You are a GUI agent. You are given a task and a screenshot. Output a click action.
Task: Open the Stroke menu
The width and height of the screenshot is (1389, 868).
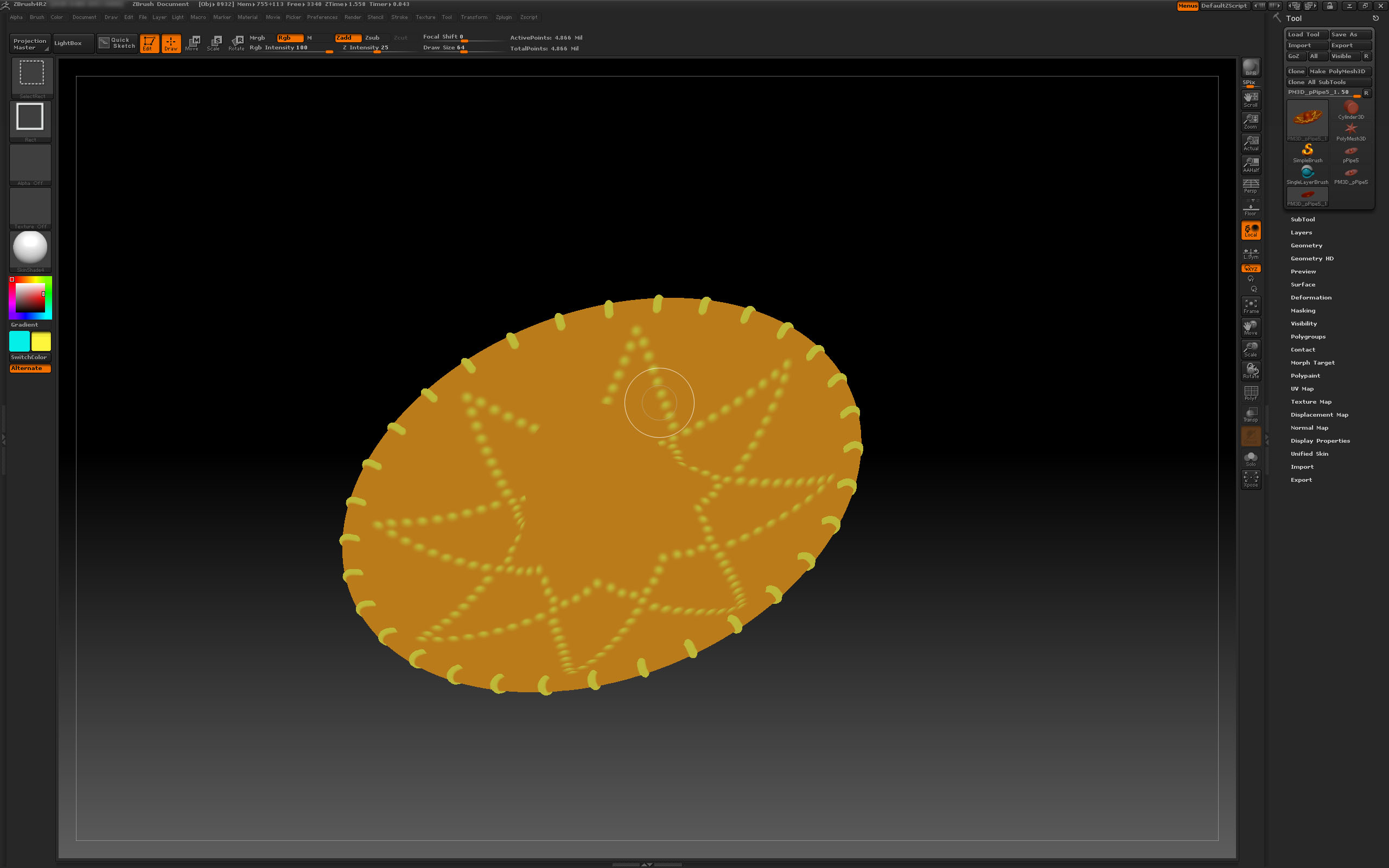tap(399, 17)
